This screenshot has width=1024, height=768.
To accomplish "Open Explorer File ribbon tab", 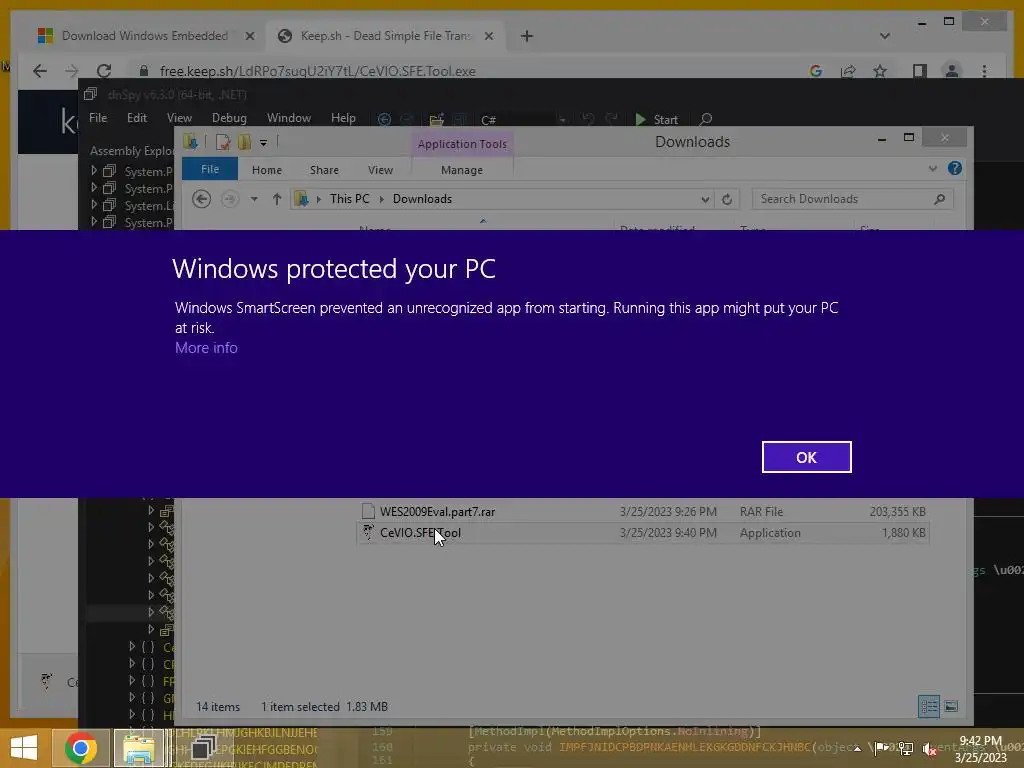I will coord(210,169).
